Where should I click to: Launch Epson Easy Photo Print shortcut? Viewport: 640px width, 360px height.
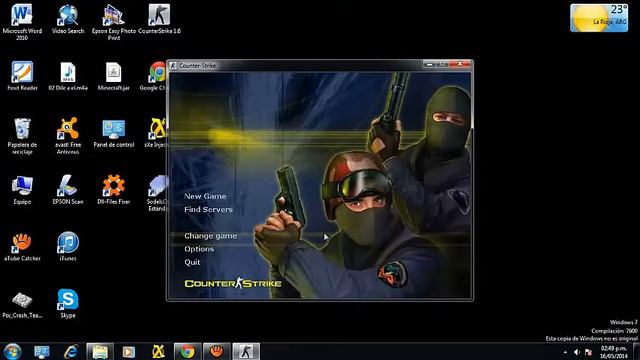114,22
